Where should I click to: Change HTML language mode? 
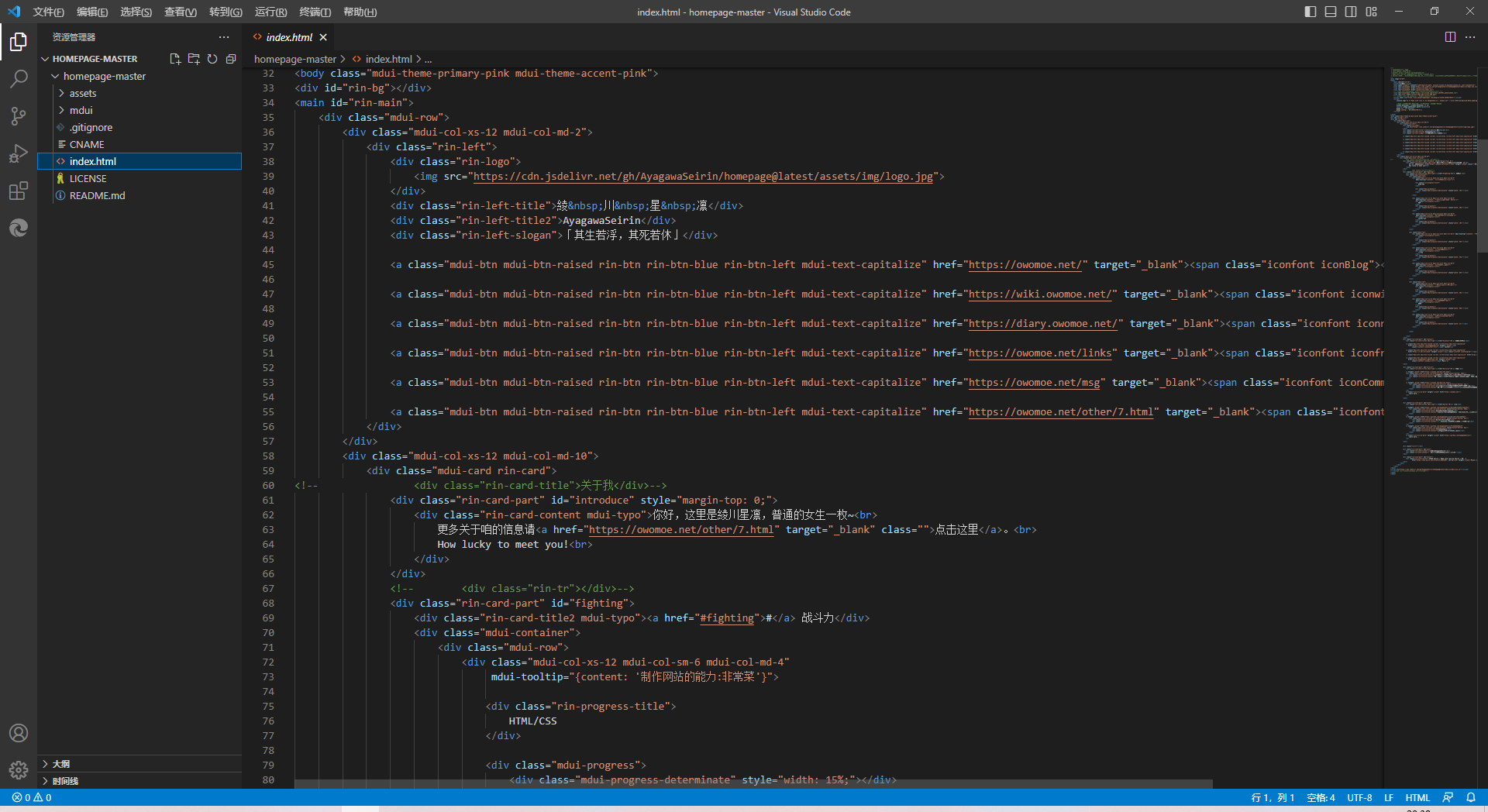point(1417,797)
